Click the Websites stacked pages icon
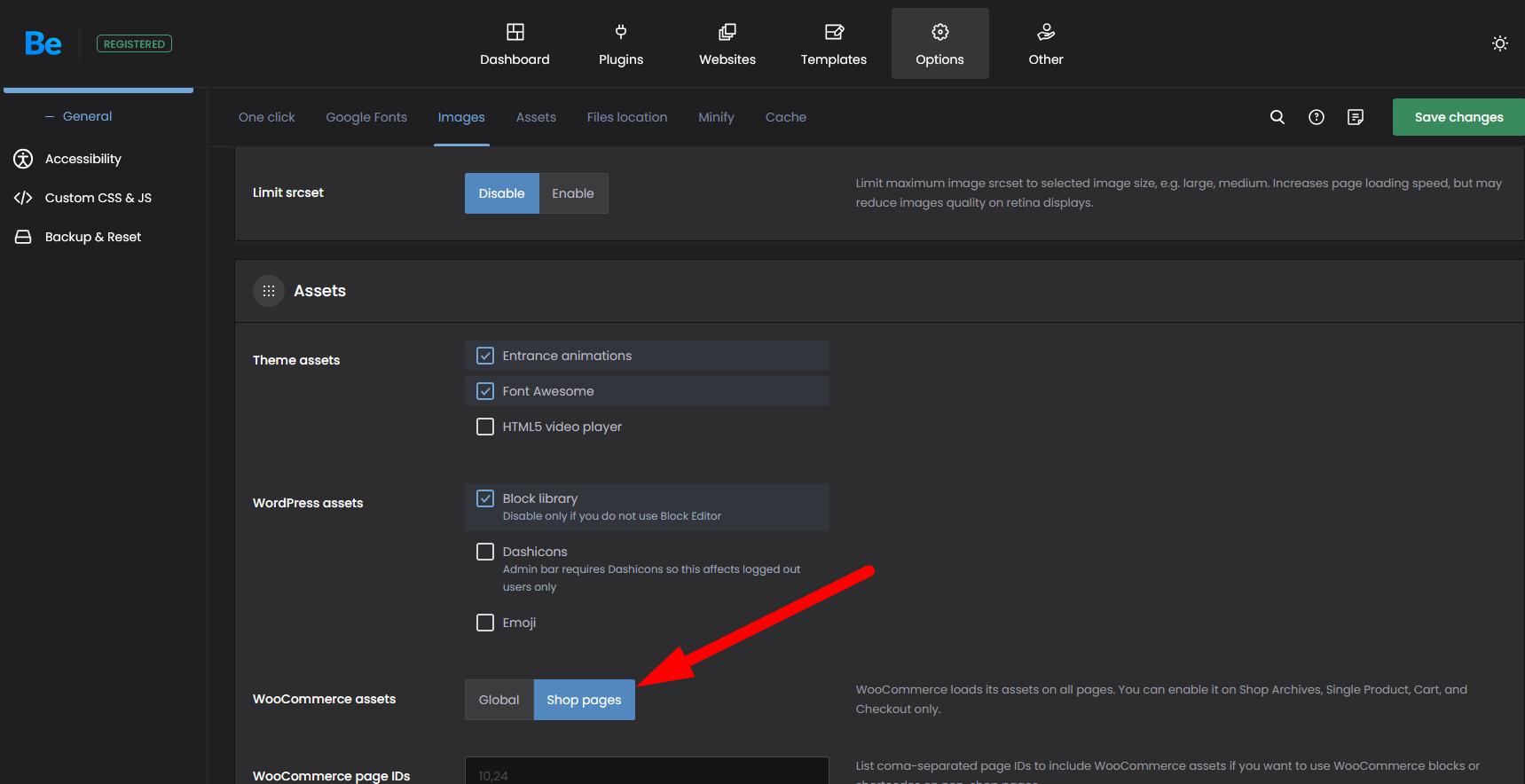 point(727,32)
